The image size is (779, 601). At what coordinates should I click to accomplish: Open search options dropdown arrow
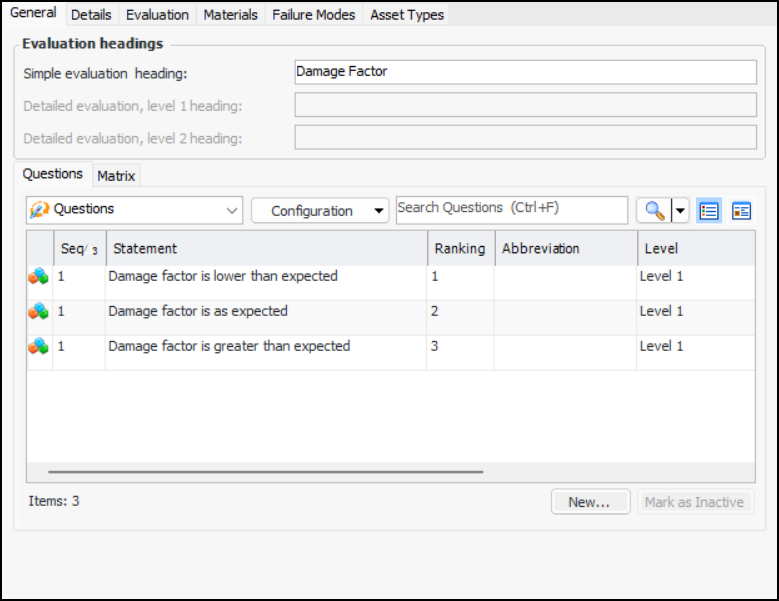click(681, 211)
